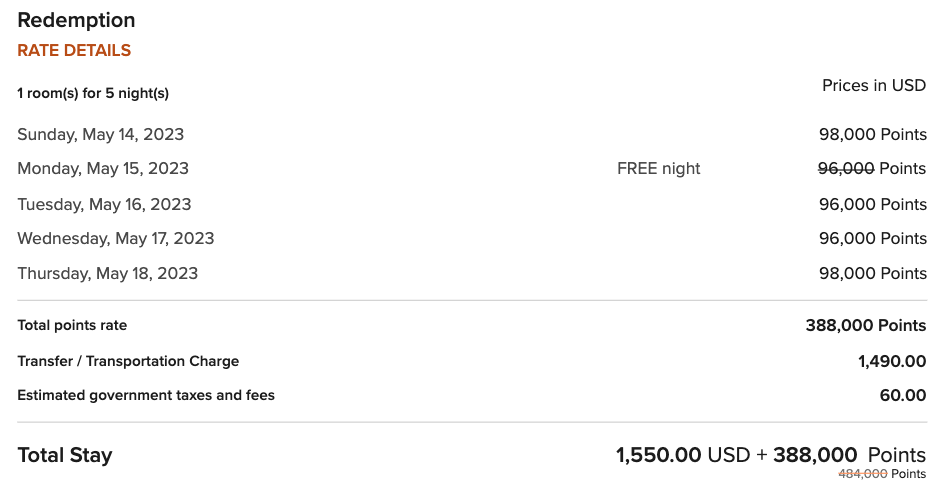Select the Tuesday, May 16, 2023 date

(104, 204)
